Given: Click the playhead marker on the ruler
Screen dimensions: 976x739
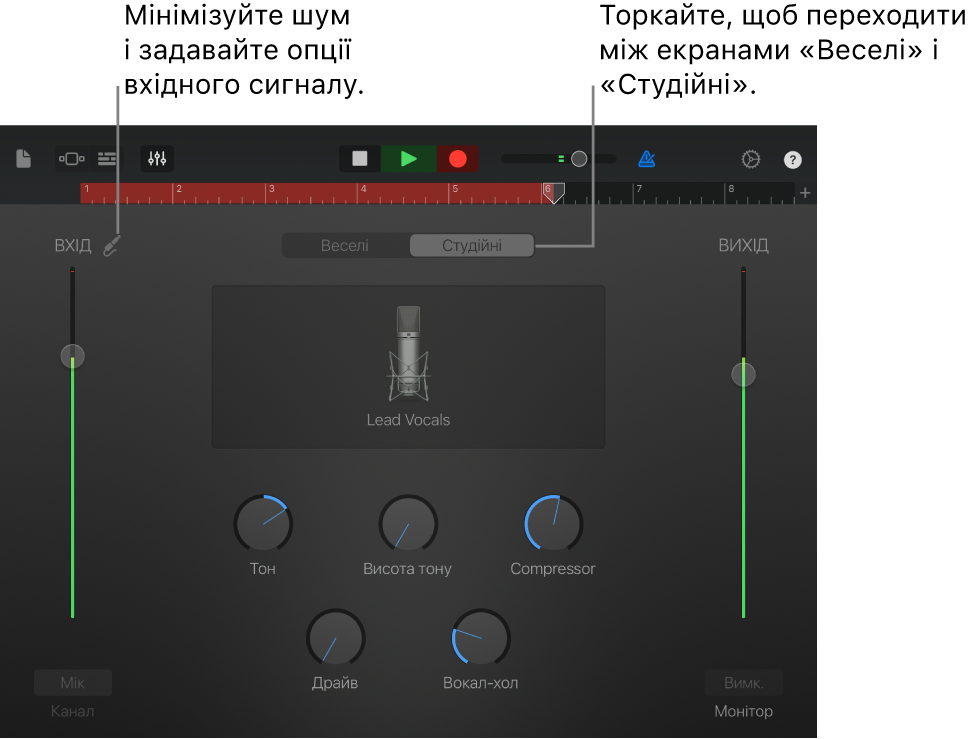Looking at the screenshot, I should pyautogui.click(x=553, y=193).
